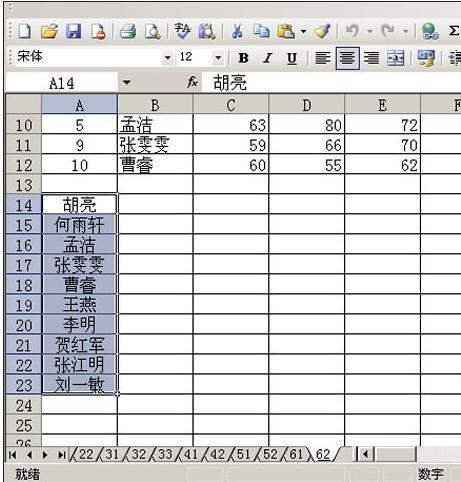Image resolution: width=461 pixels, height=482 pixels.
Task: Click the Permission icon next to Save
Action: (x=98, y=32)
